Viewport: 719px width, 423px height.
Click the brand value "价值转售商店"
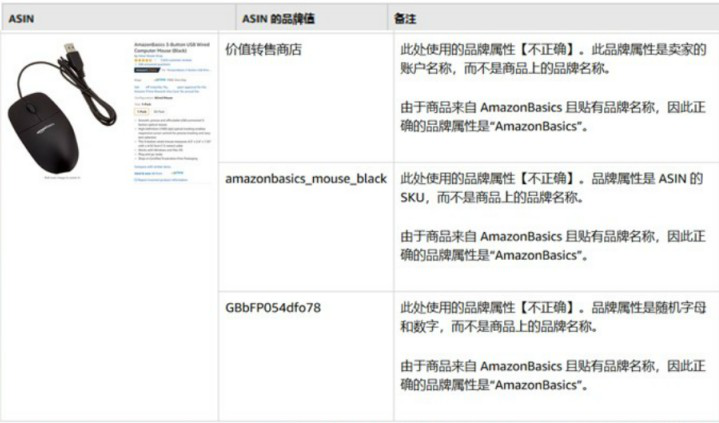pos(263,50)
